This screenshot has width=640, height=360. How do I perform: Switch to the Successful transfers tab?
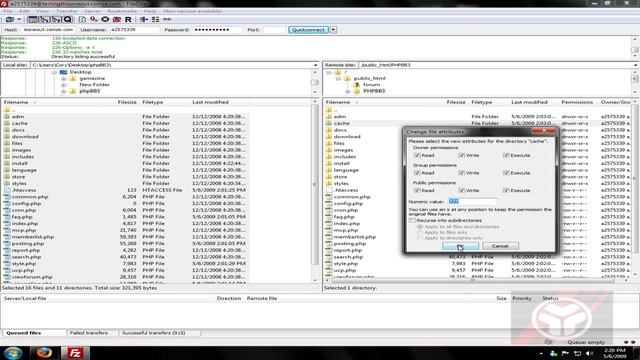click(153, 333)
